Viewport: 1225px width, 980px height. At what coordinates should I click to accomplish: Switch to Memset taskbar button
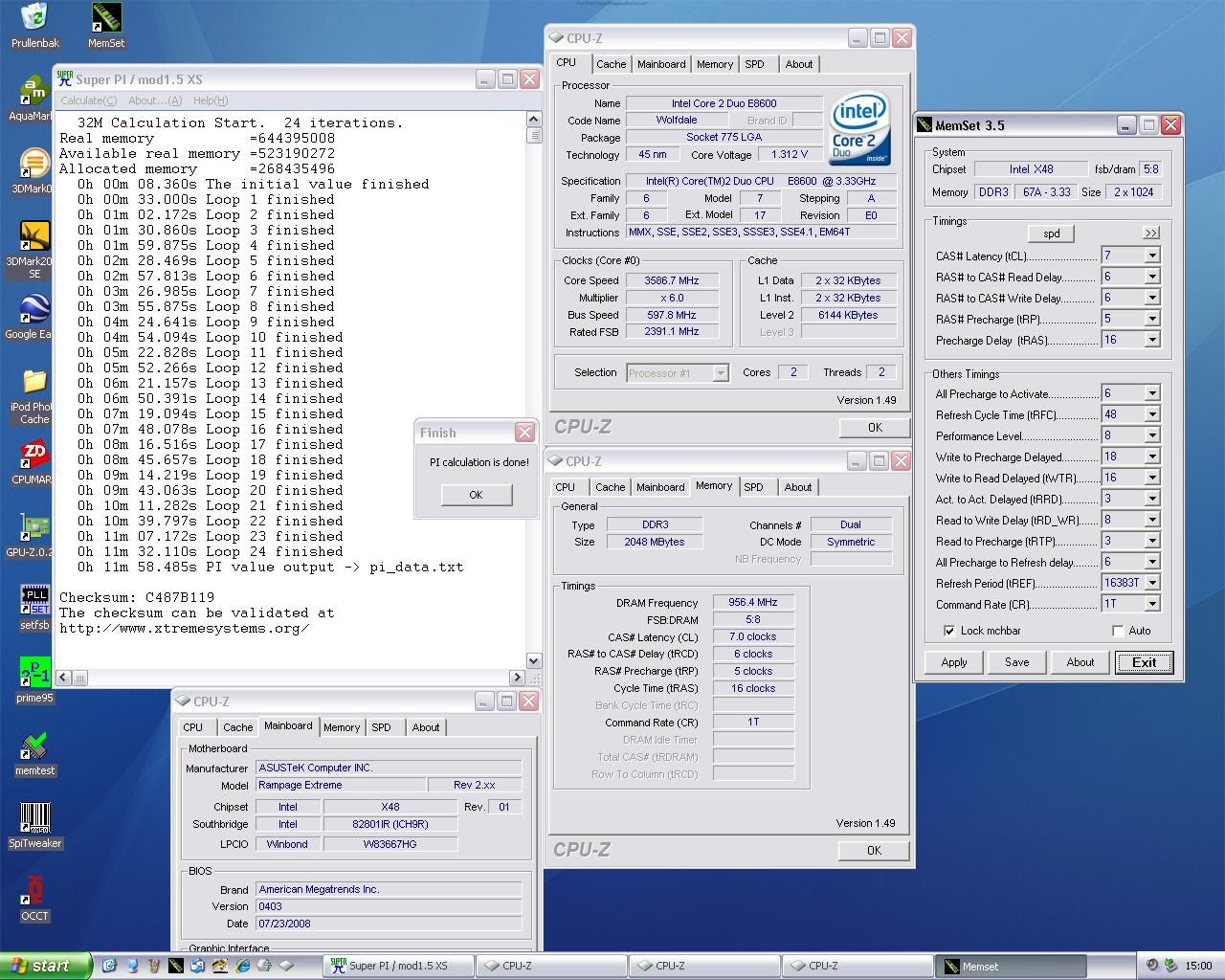[x=1012, y=966]
